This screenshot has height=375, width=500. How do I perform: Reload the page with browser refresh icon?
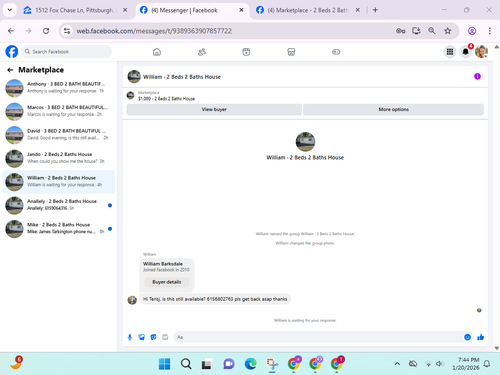(46, 31)
